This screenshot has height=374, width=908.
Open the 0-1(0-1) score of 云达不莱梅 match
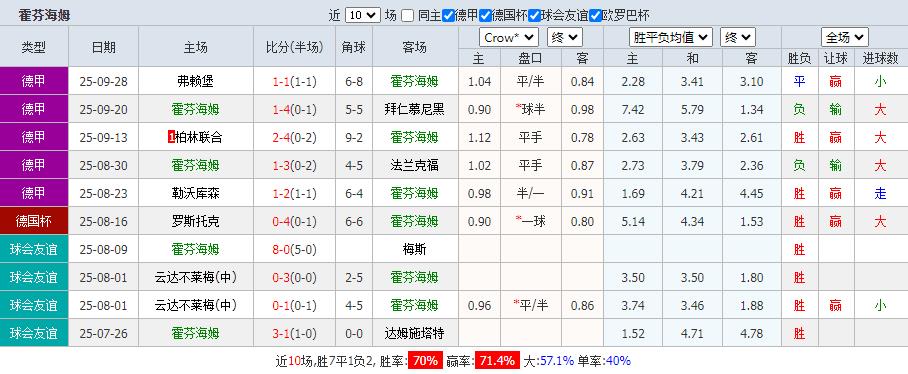[x=294, y=306]
